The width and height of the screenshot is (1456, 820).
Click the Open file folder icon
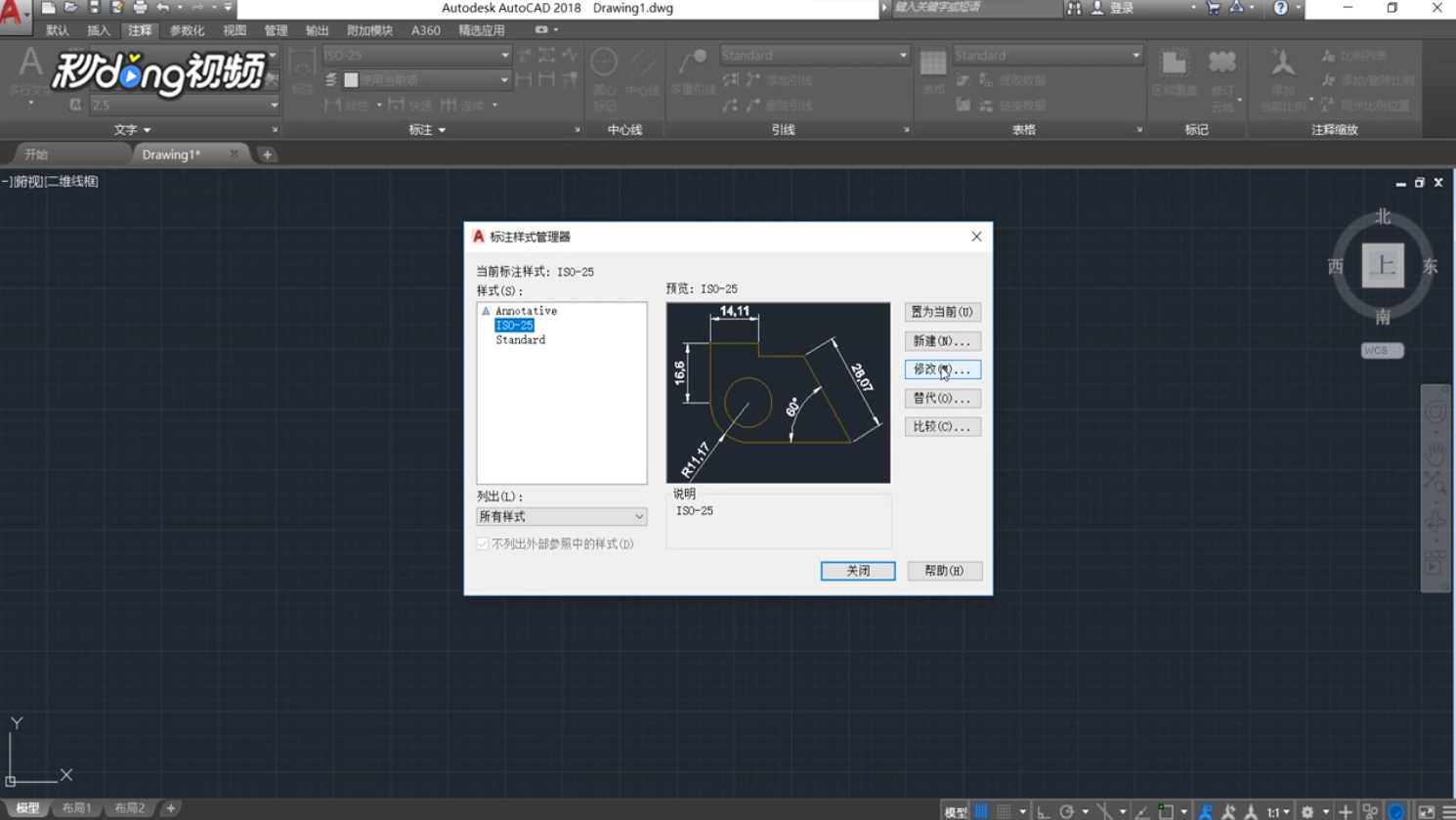coord(71,8)
